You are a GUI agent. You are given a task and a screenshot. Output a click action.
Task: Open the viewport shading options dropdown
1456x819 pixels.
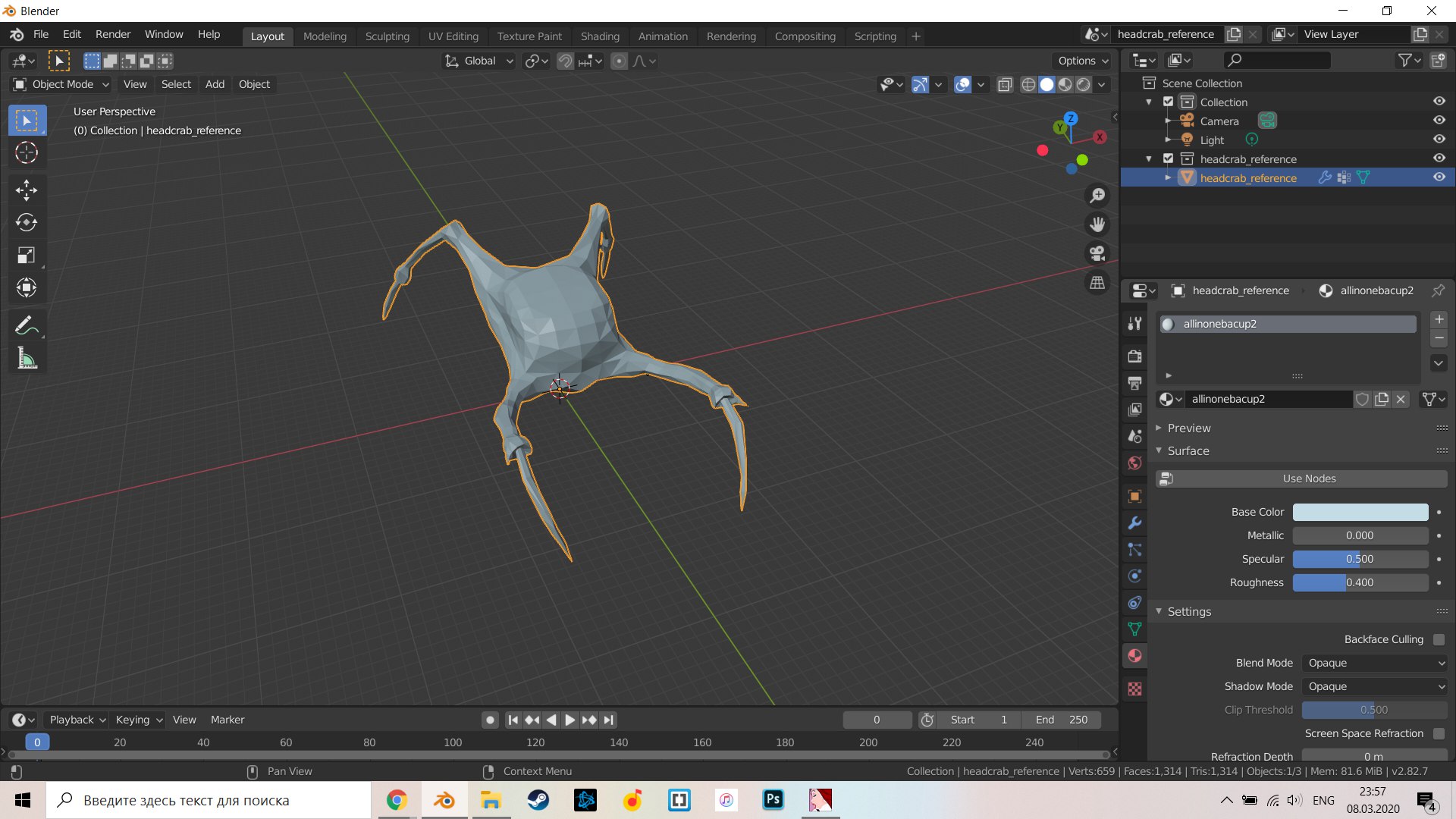coord(1102,85)
